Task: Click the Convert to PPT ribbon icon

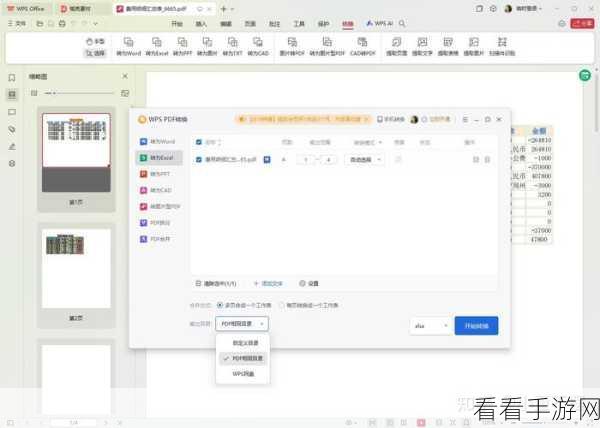Action: tap(183, 46)
